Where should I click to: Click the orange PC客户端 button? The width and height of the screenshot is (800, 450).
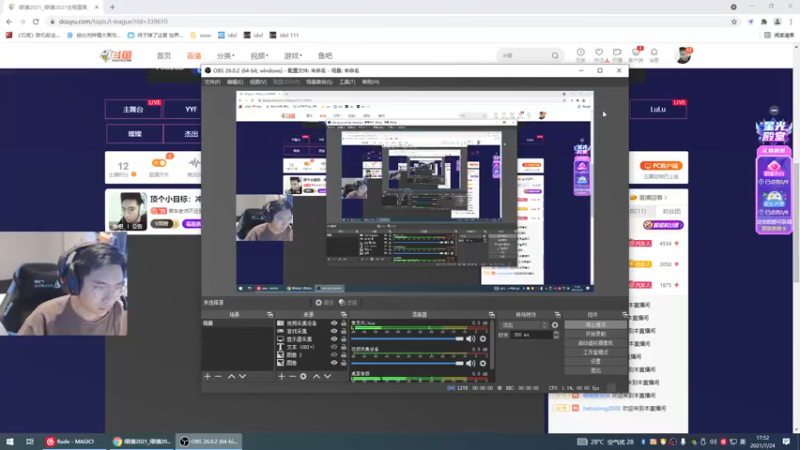(x=661, y=166)
